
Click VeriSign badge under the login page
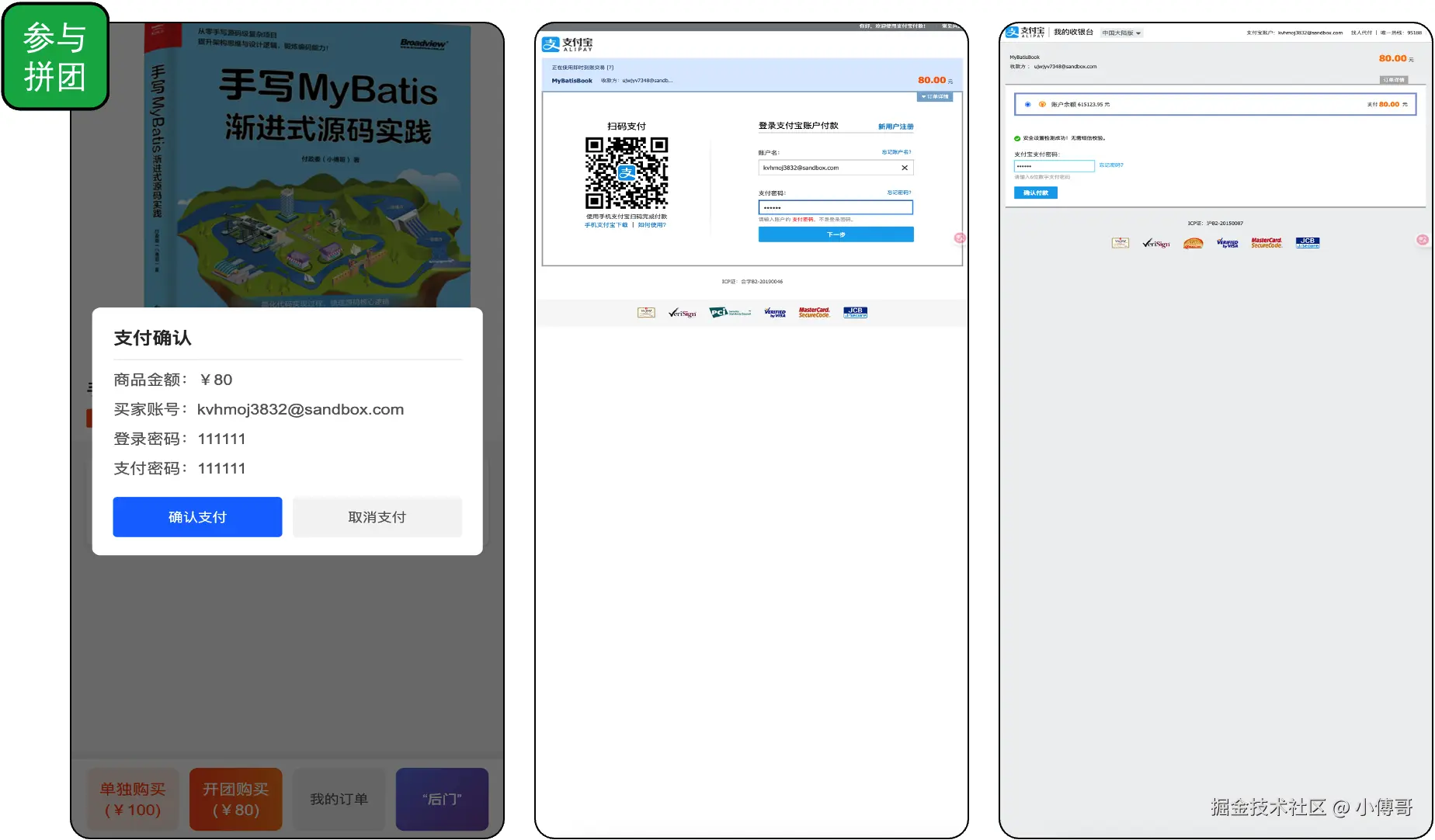[x=683, y=313]
